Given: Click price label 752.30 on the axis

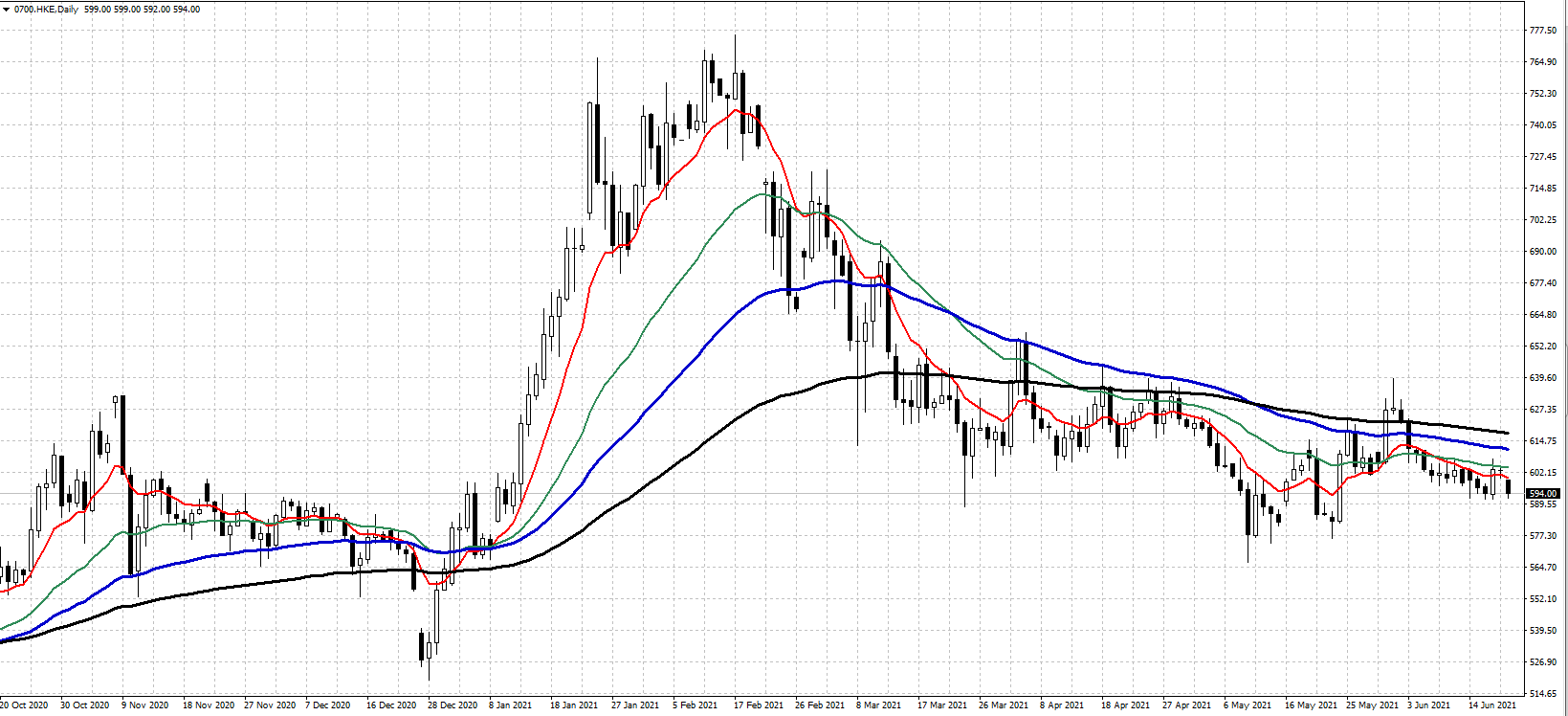Looking at the screenshot, I should (x=1543, y=94).
